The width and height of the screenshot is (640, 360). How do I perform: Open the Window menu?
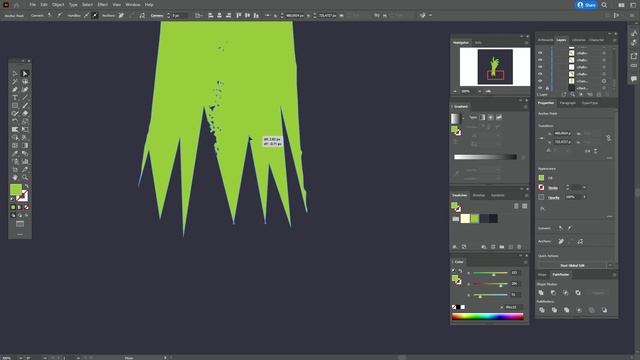click(x=133, y=5)
